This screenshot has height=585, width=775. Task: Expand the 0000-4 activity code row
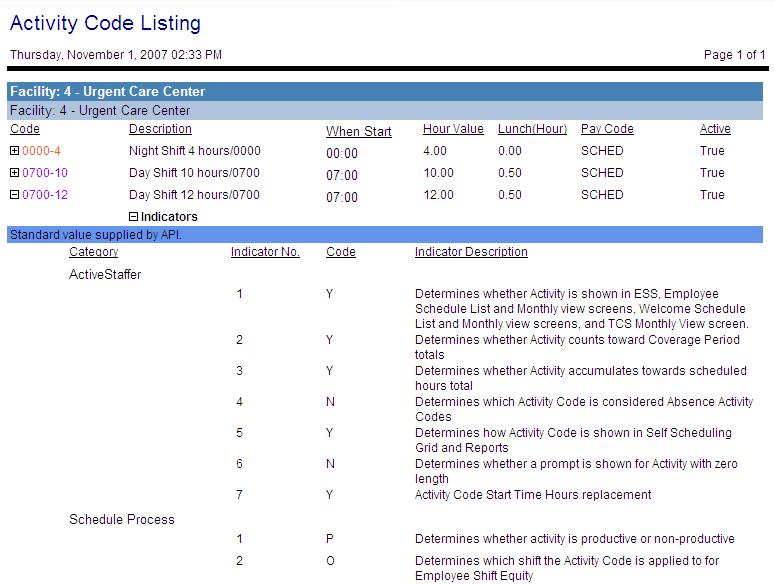pyautogui.click(x=15, y=152)
